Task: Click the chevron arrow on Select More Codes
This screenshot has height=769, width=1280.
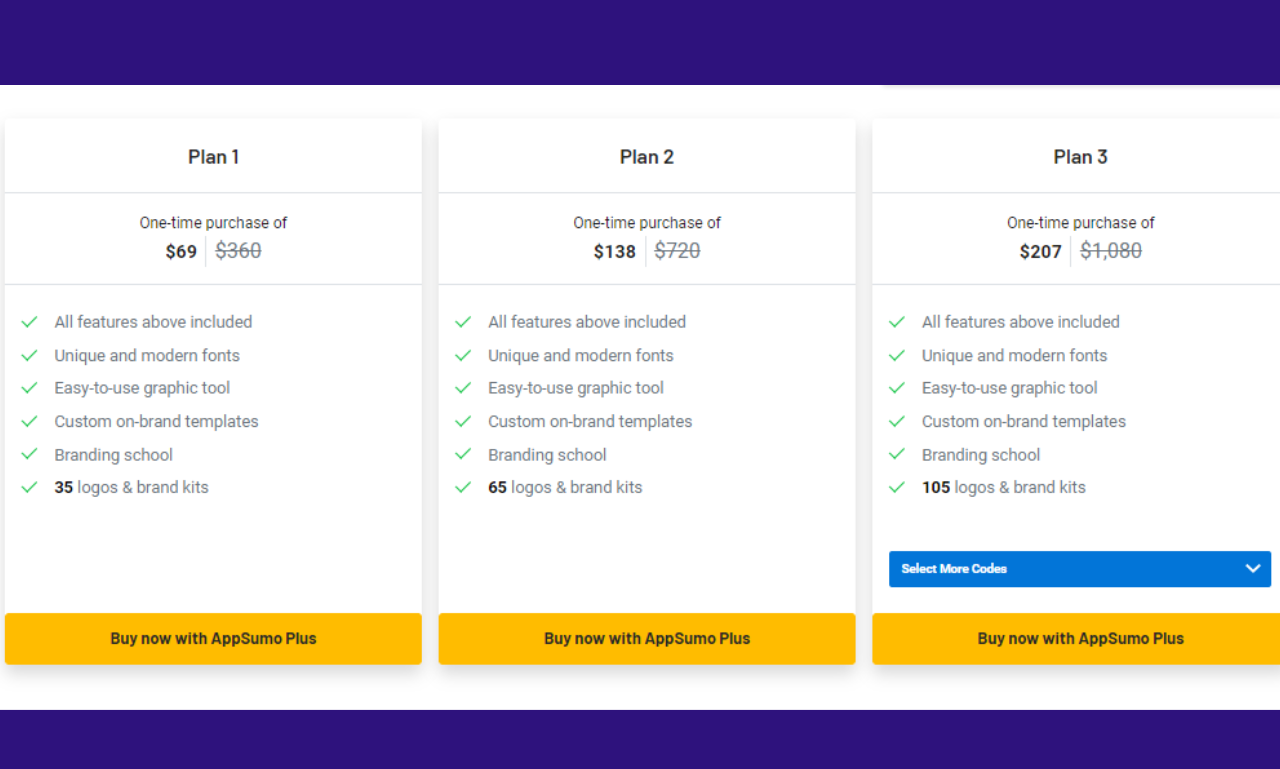Action: point(1253,569)
